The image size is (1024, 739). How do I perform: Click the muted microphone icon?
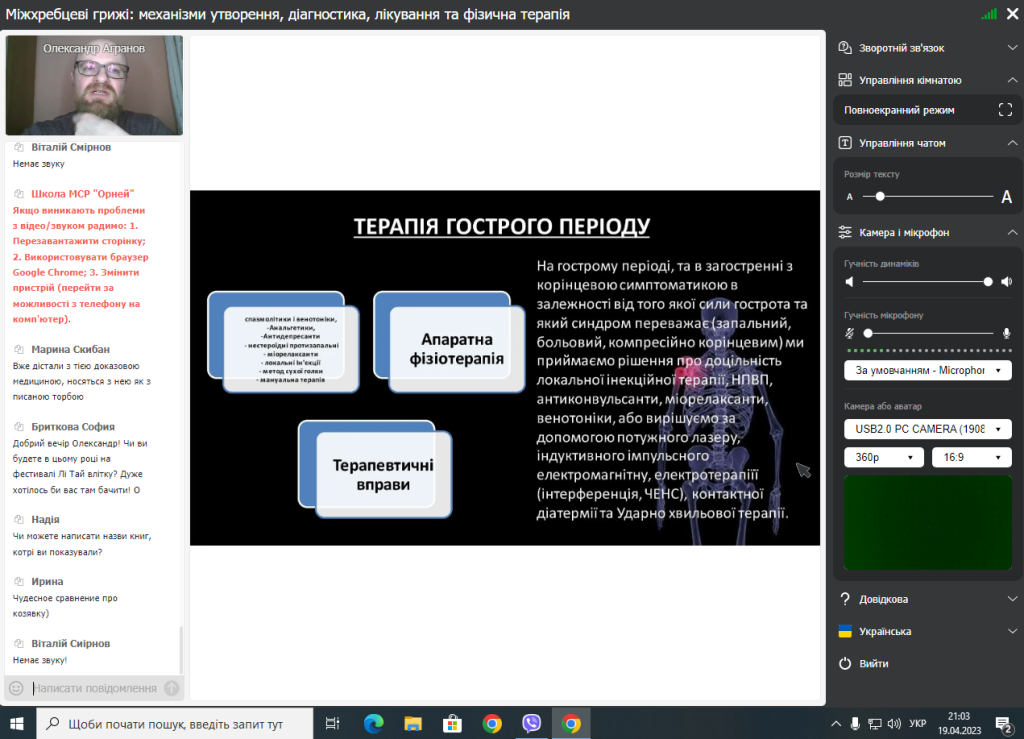click(850, 333)
